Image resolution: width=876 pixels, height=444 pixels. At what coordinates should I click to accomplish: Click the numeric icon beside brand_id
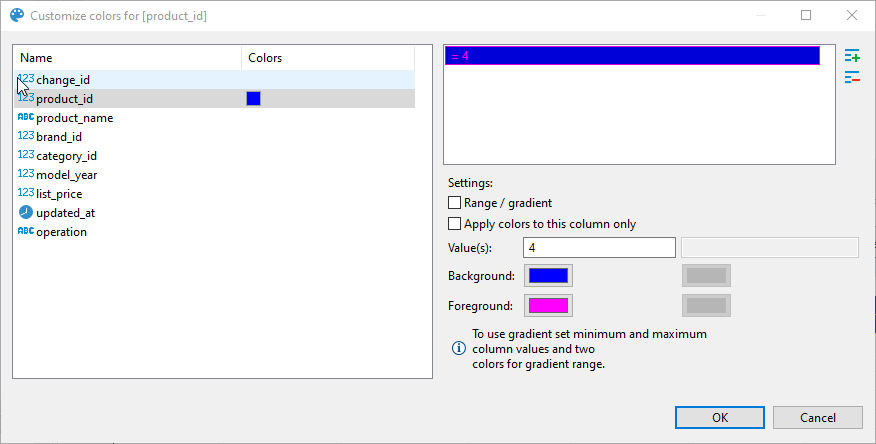coord(26,136)
